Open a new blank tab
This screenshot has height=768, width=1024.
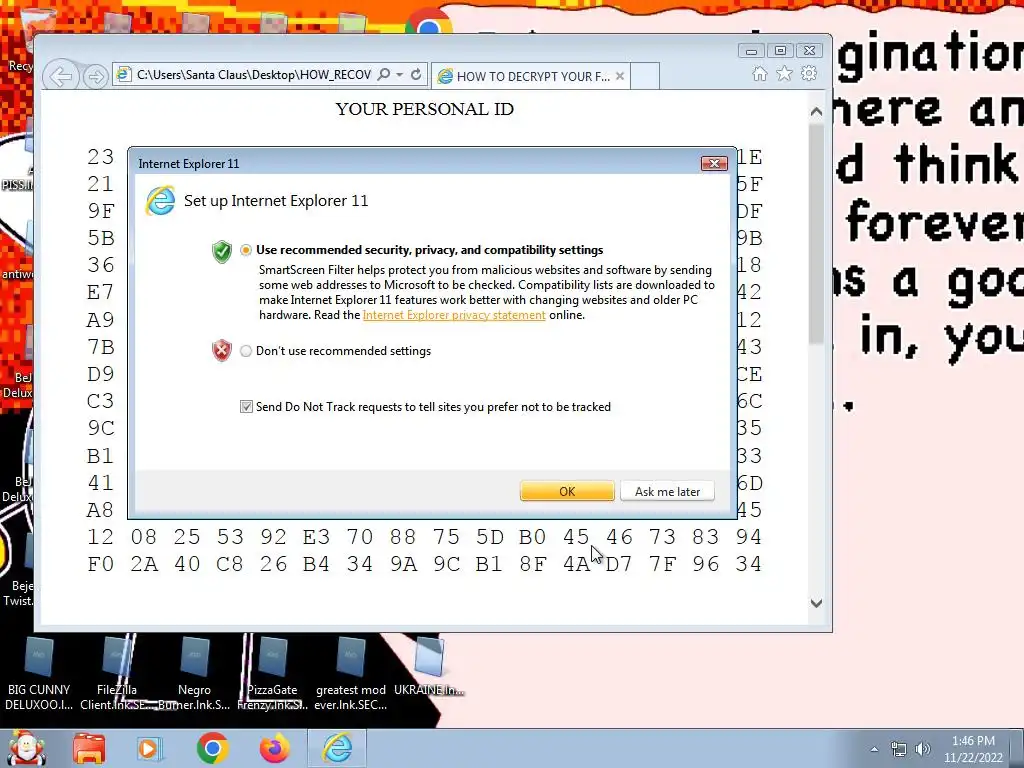click(x=645, y=76)
